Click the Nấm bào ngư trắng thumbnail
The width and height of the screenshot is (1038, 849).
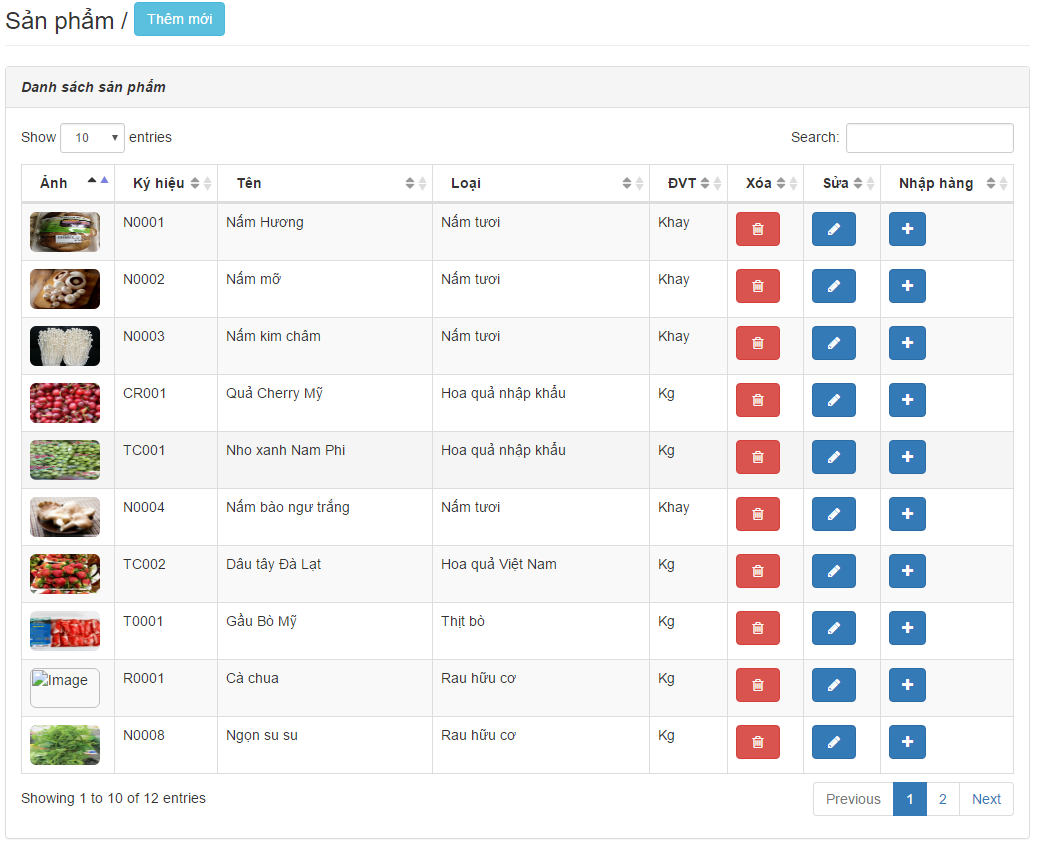point(65,517)
